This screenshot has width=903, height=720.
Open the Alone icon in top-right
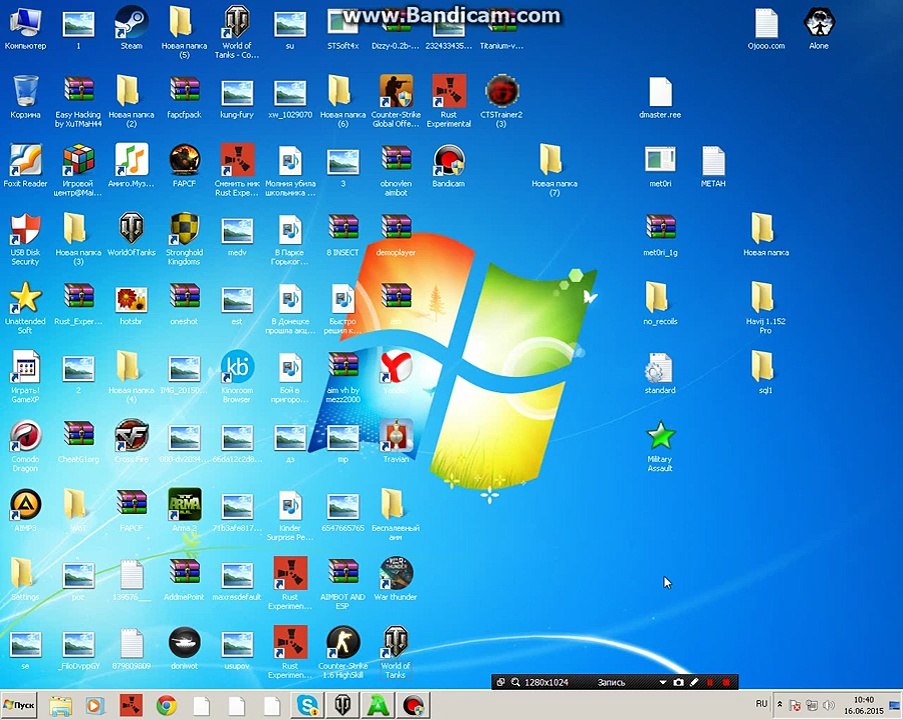(819, 28)
